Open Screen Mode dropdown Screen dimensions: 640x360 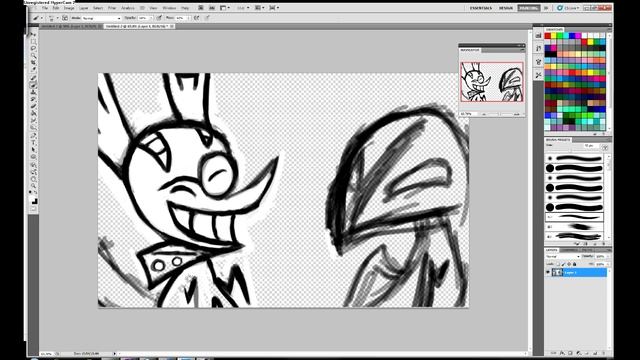click(x=274, y=8)
